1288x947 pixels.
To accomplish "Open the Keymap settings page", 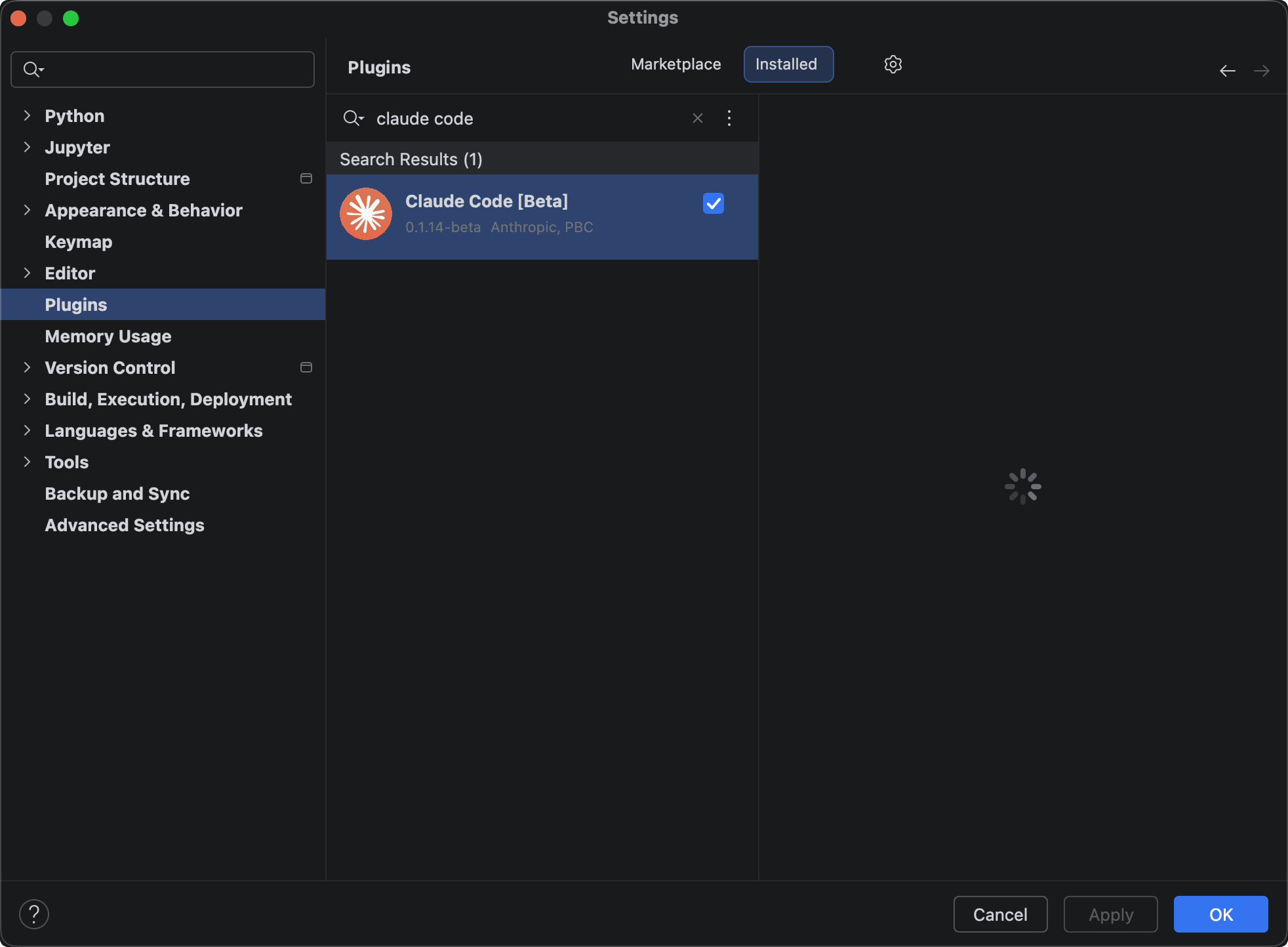I will 79,242.
